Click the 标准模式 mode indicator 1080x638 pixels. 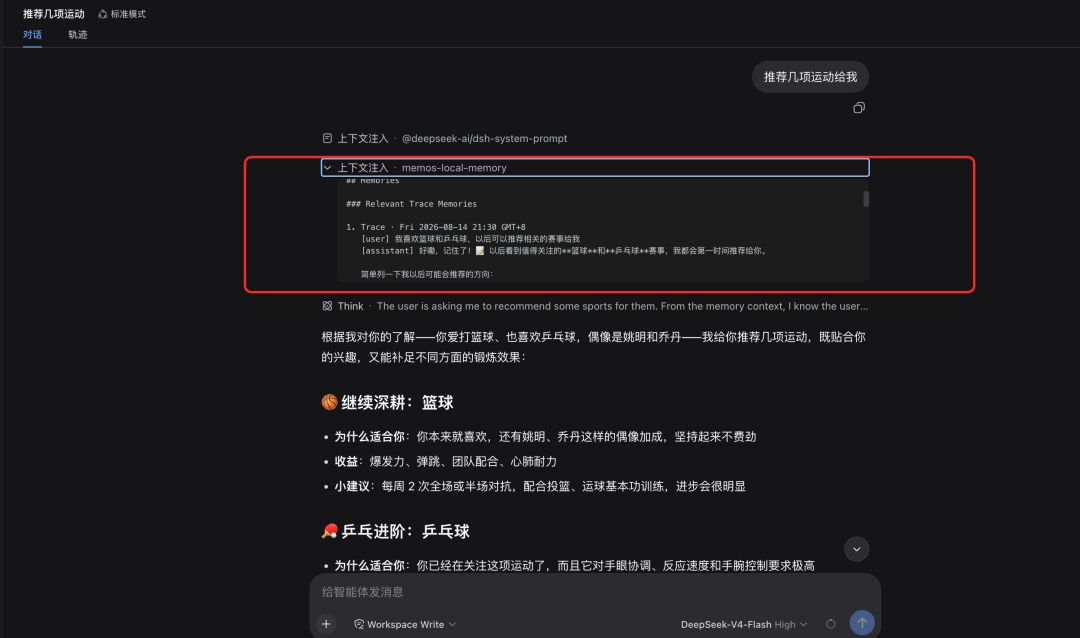[x=122, y=14]
